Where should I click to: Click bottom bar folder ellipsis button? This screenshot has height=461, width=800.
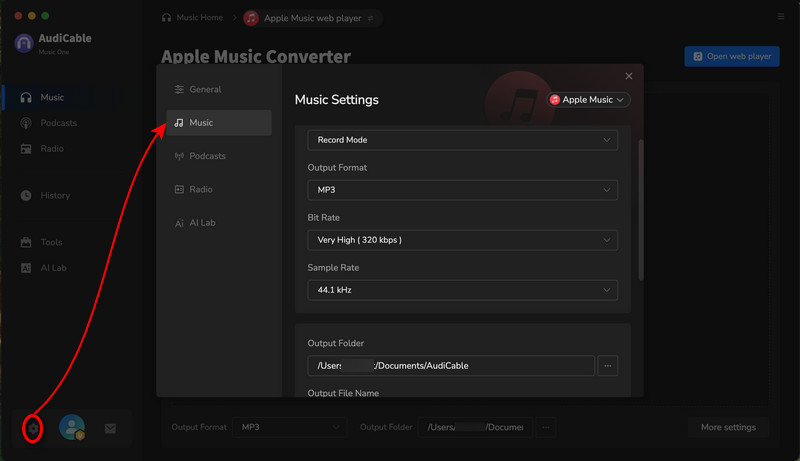(x=545, y=427)
